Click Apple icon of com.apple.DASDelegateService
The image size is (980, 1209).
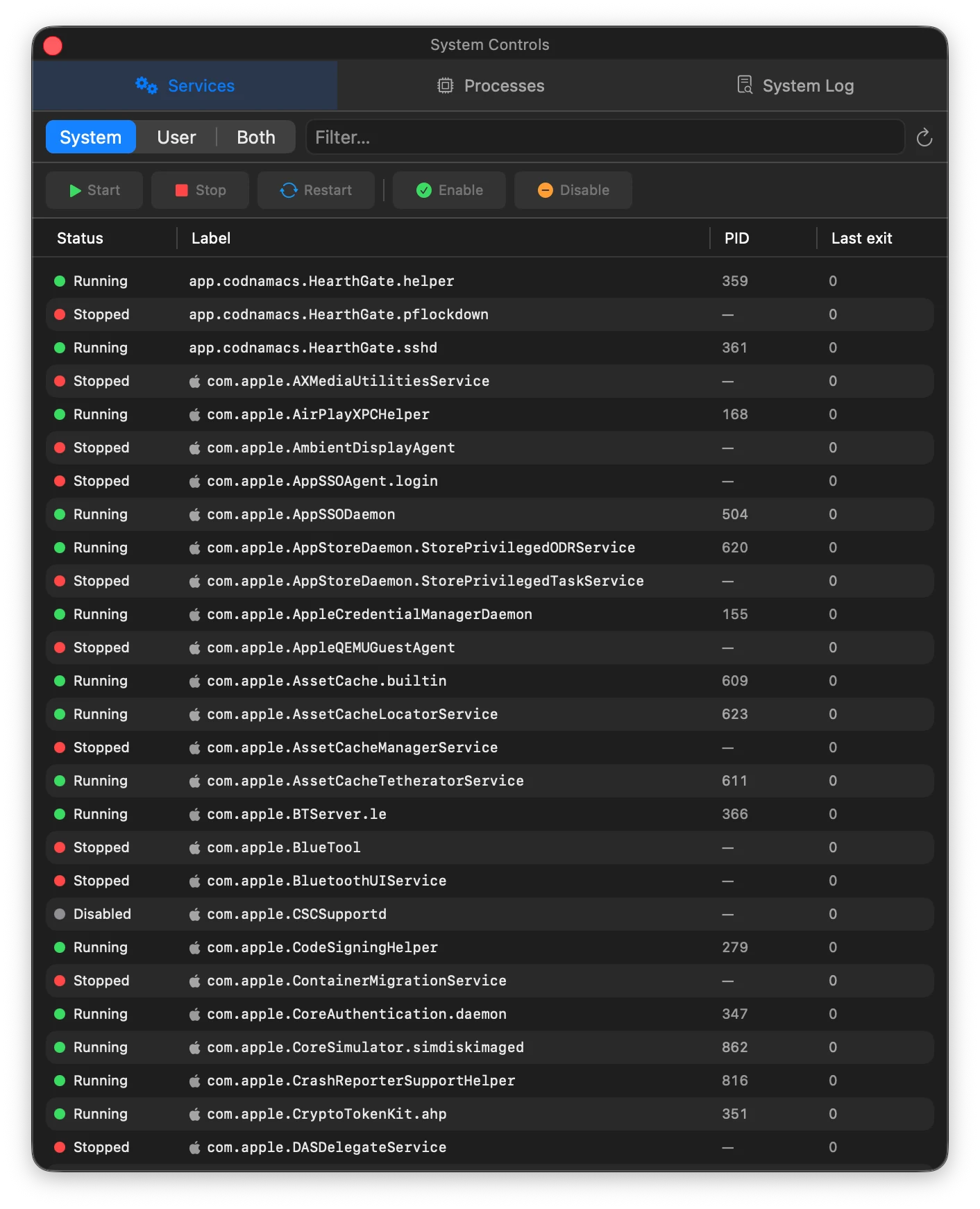(195, 1147)
